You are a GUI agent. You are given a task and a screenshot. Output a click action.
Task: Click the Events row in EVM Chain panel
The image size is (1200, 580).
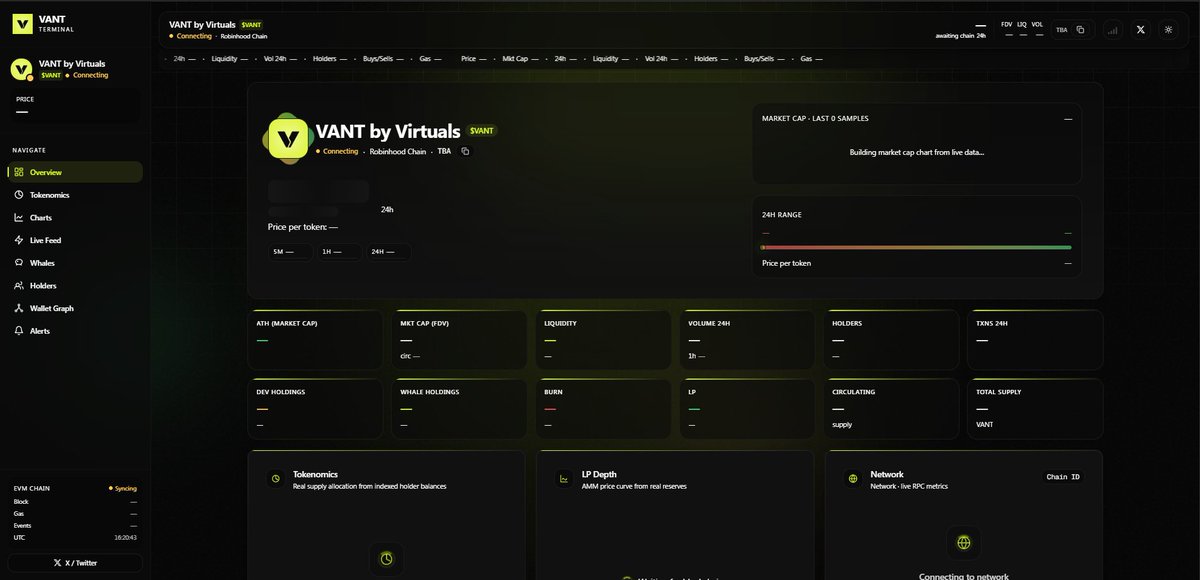(x=75, y=525)
